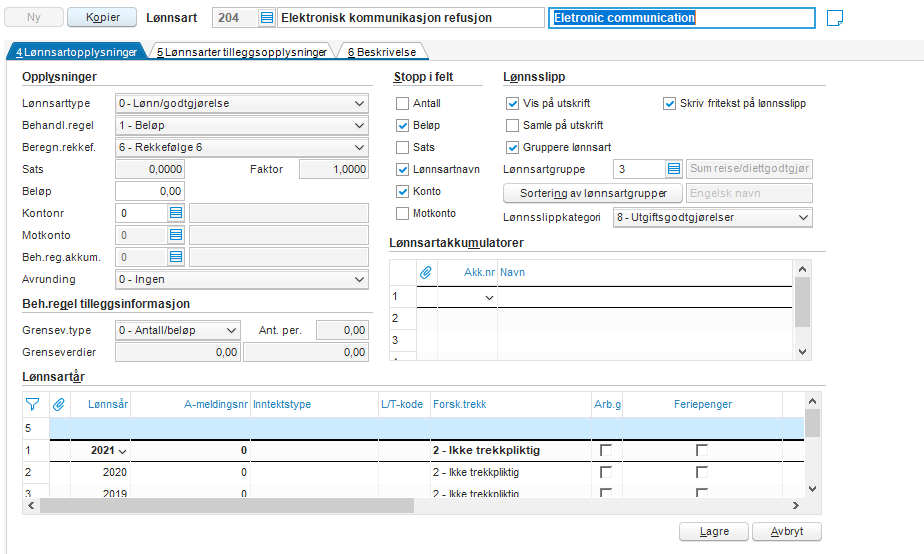The image size is (924, 554).
Task: Open the Kontonr lookup list icon
Action: point(176,212)
